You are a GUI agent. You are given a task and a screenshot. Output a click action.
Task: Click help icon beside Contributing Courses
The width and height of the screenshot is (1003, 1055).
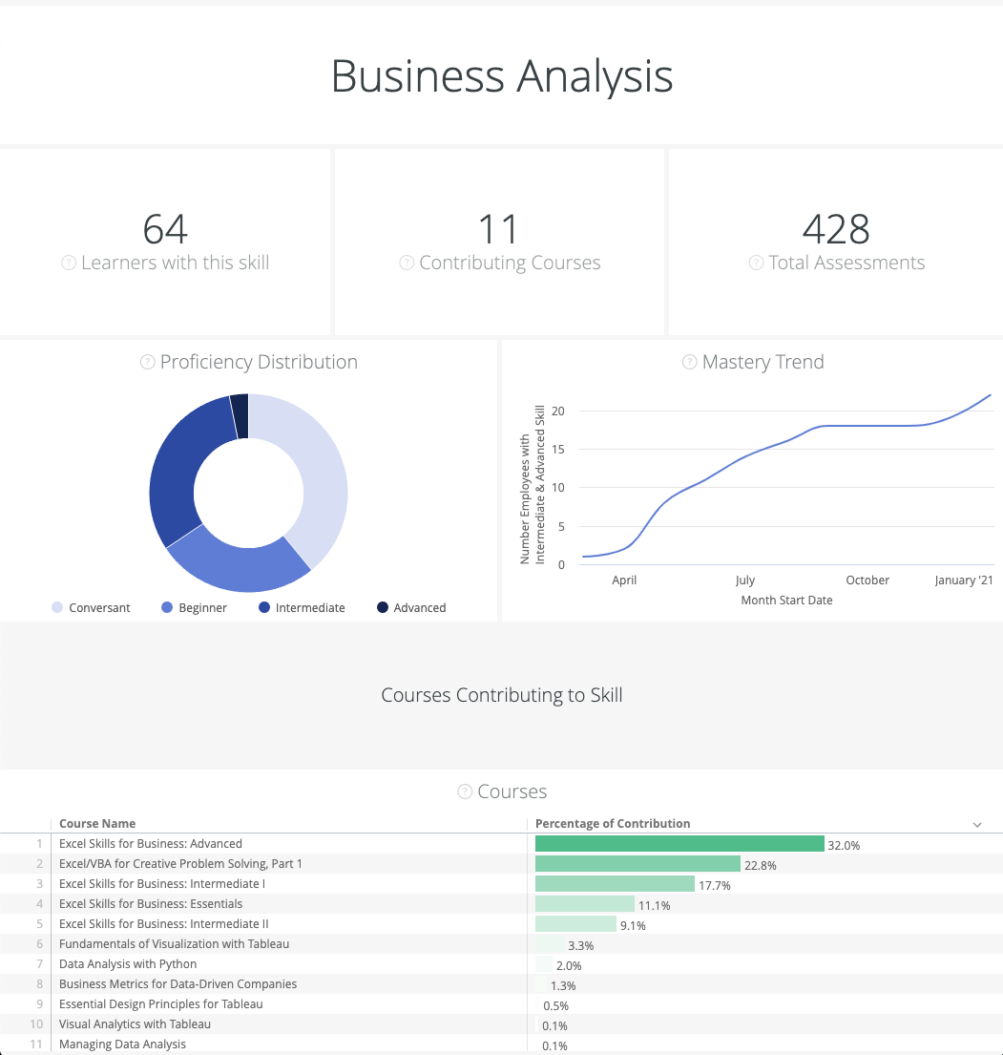[x=406, y=263]
